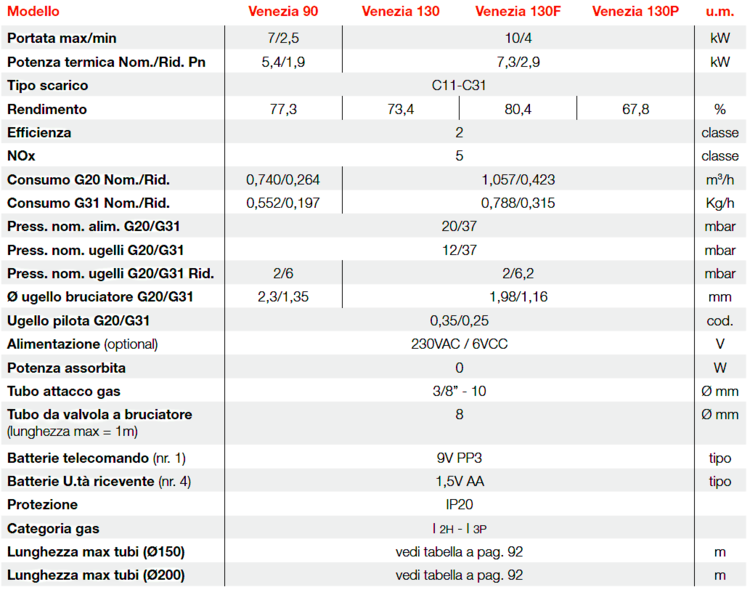Viewport: 750px width, 595px height.
Task: Select 'Consumo G31 Nom./Rid.' label
Action: pyautogui.click(x=88, y=204)
